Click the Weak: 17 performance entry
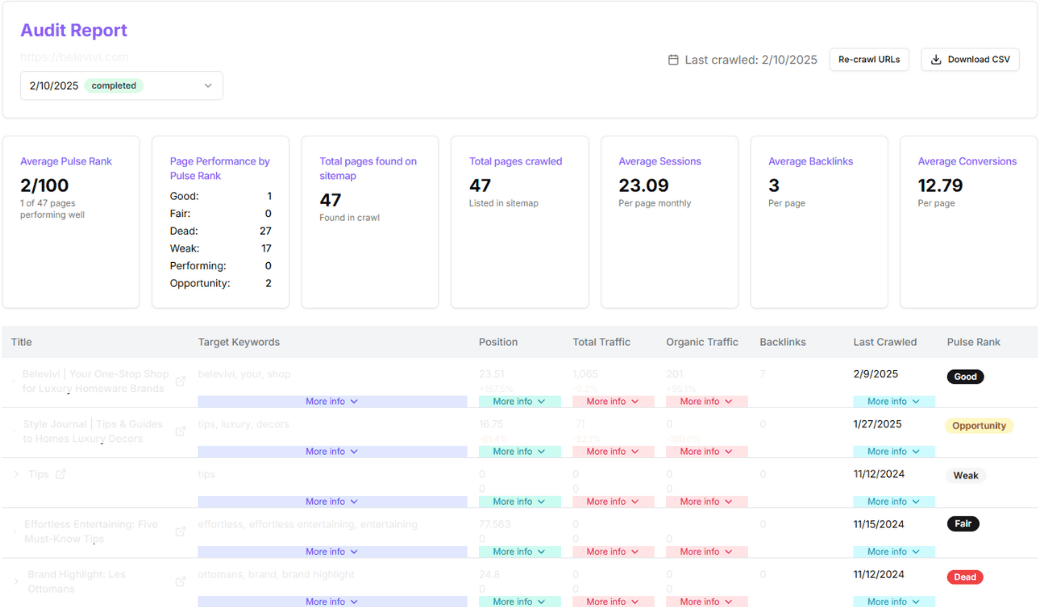This screenshot has height=607, width=1041. tap(220, 248)
